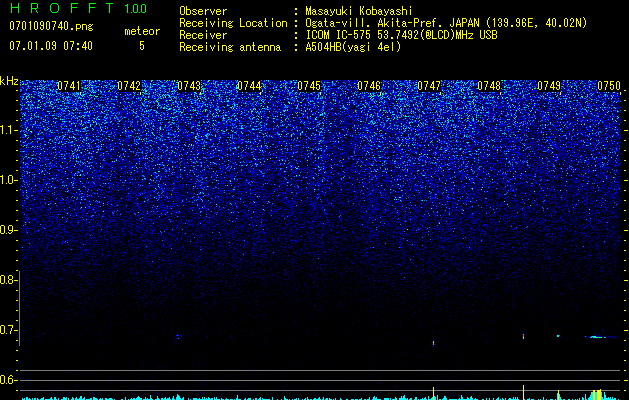Click the meteor label
Viewport: 629px width, 400px height.
click(142, 31)
